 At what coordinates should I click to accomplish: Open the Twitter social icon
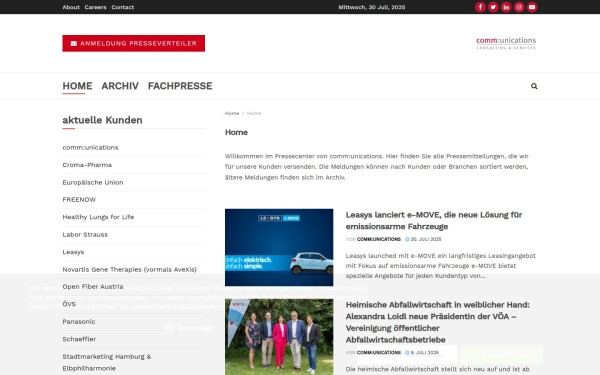[493, 7]
